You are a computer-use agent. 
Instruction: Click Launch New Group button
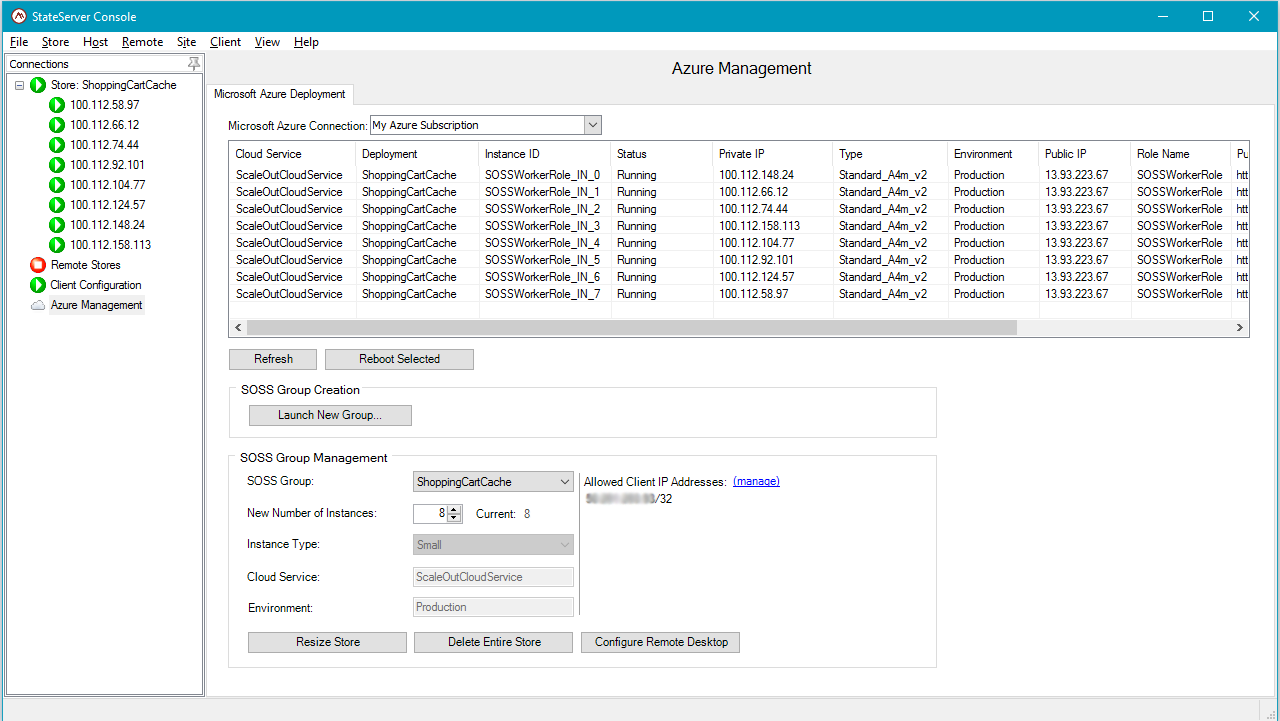pos(330,415)
